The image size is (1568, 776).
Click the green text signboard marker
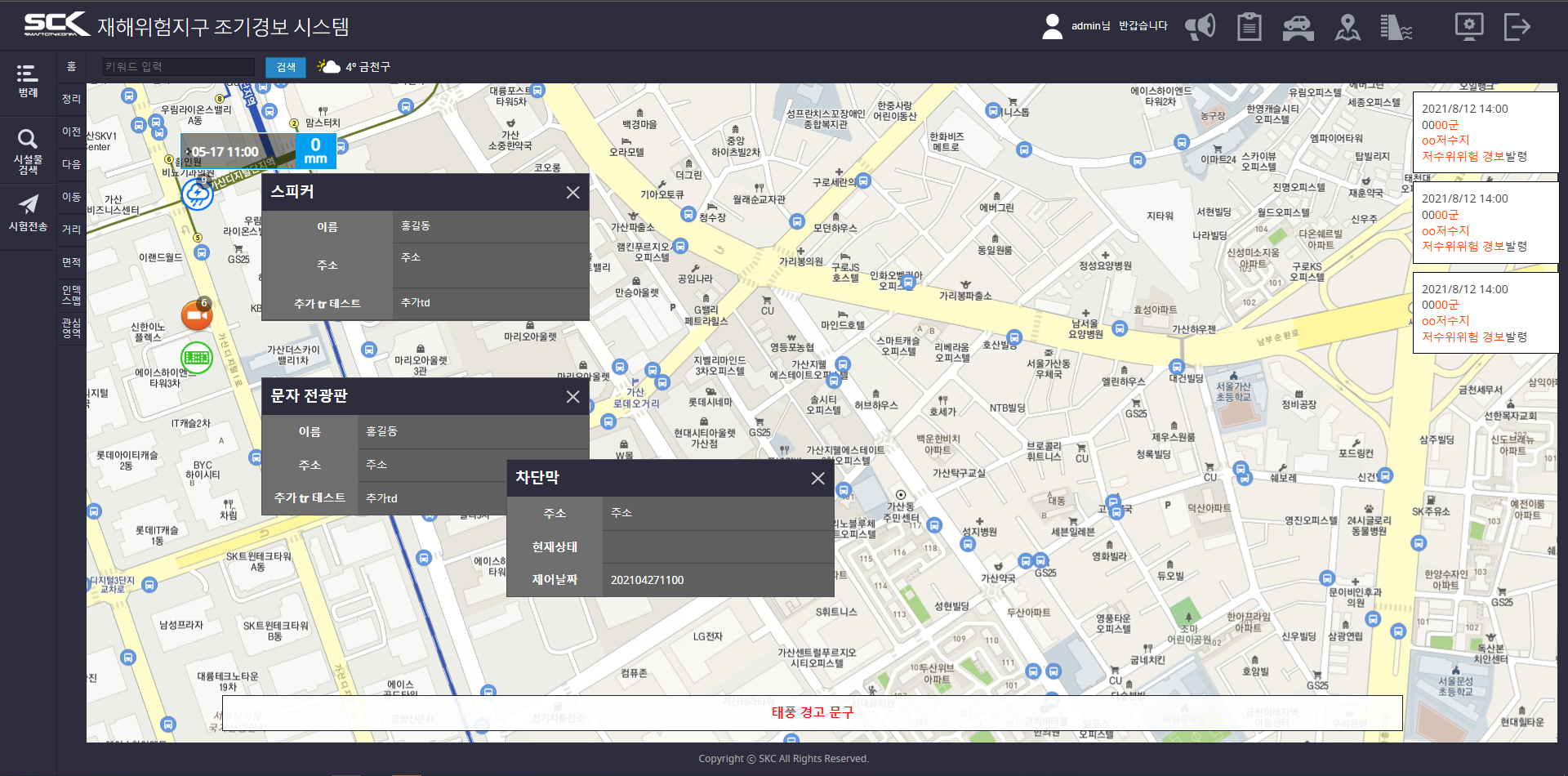[x=197, y=357]
